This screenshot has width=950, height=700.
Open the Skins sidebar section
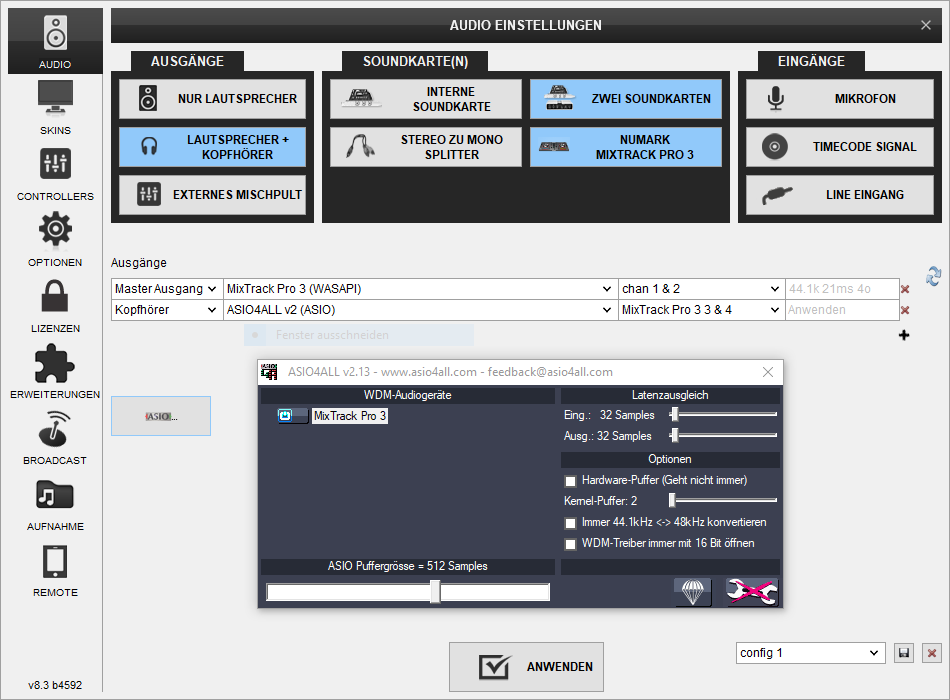(55, 107)
